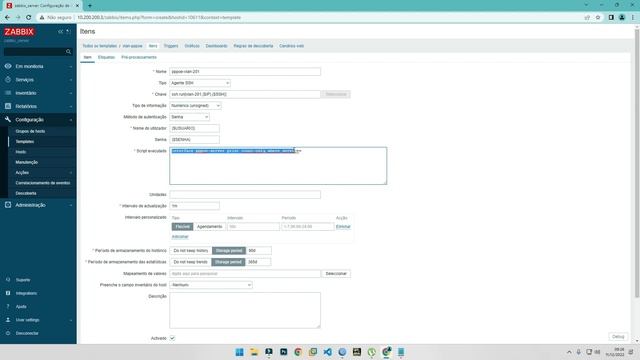Click the list icon for Inventário
The width and height of the screenshot is (640, 360).
[8, 93]
